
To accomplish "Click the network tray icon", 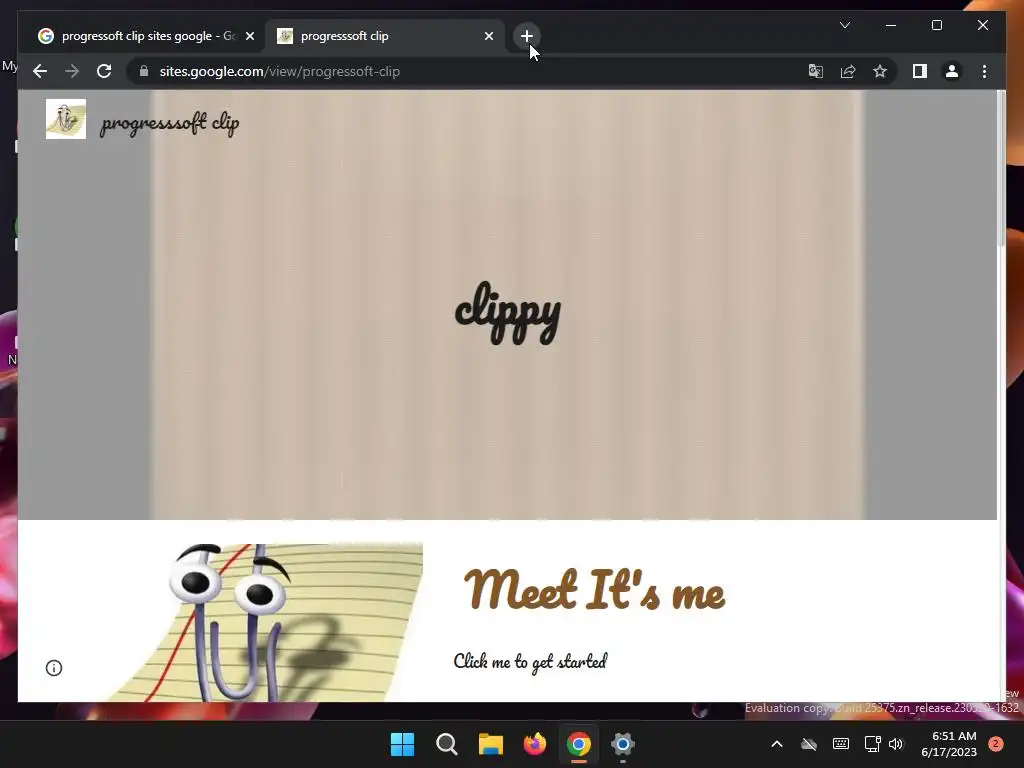I will point(872,744).
